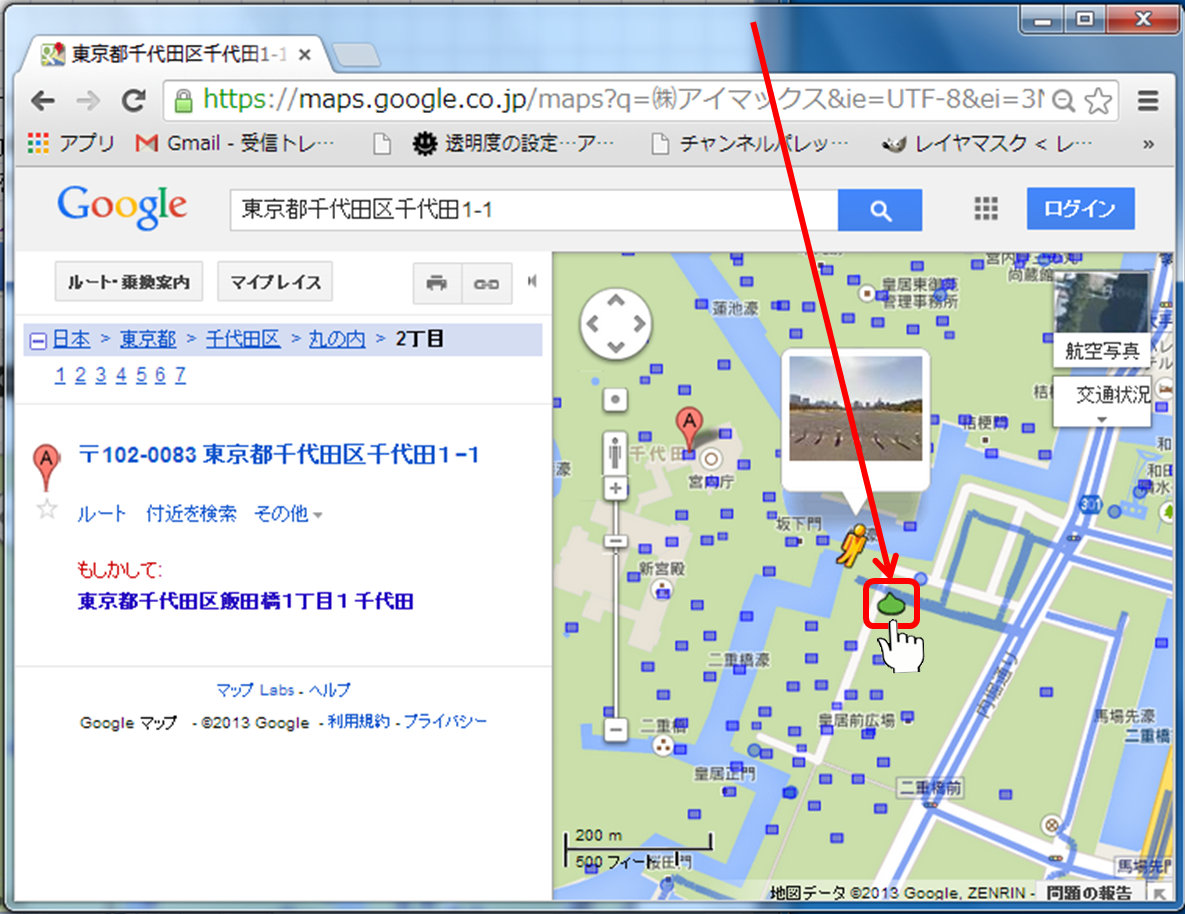This screenshot has width=1185, height=914.
Task: Click the zoom out minus button
Action: pyautogui.click(x=616, y=729)
